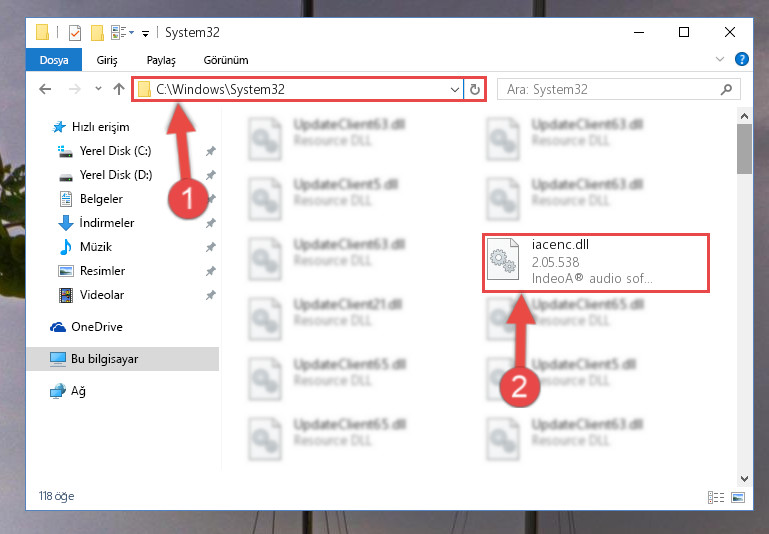Refresh the System32 folder view
This screenshot has width=769, height=534.
tap(475, 89)
